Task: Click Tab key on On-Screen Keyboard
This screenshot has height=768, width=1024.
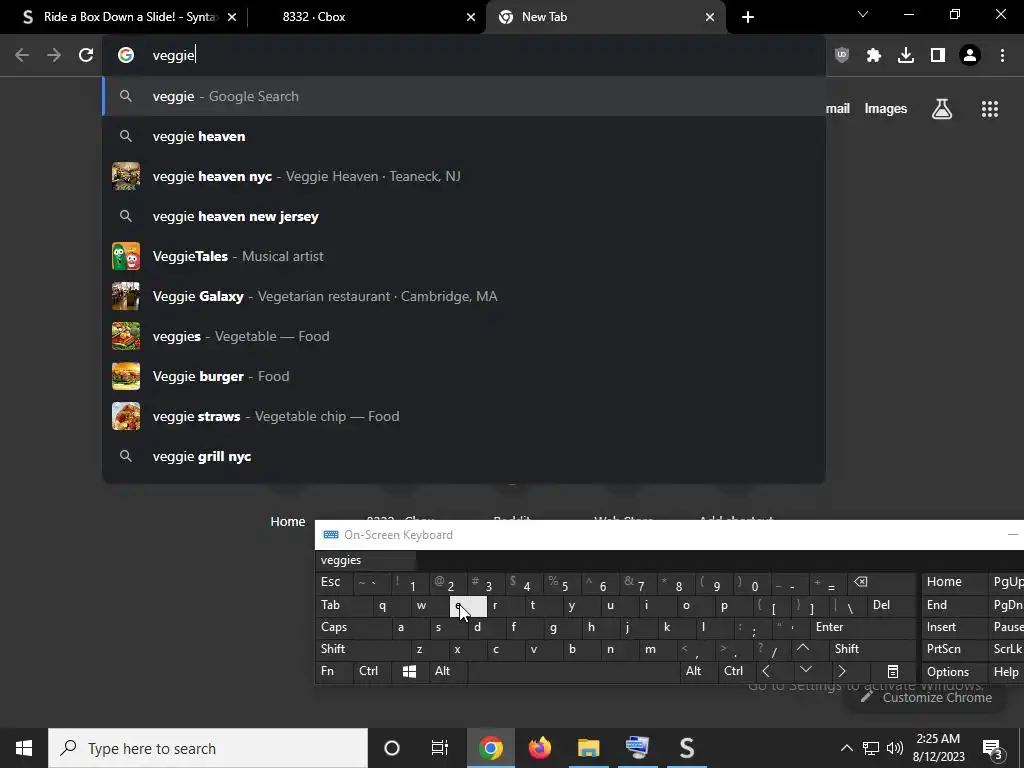Action: (342, 605)
